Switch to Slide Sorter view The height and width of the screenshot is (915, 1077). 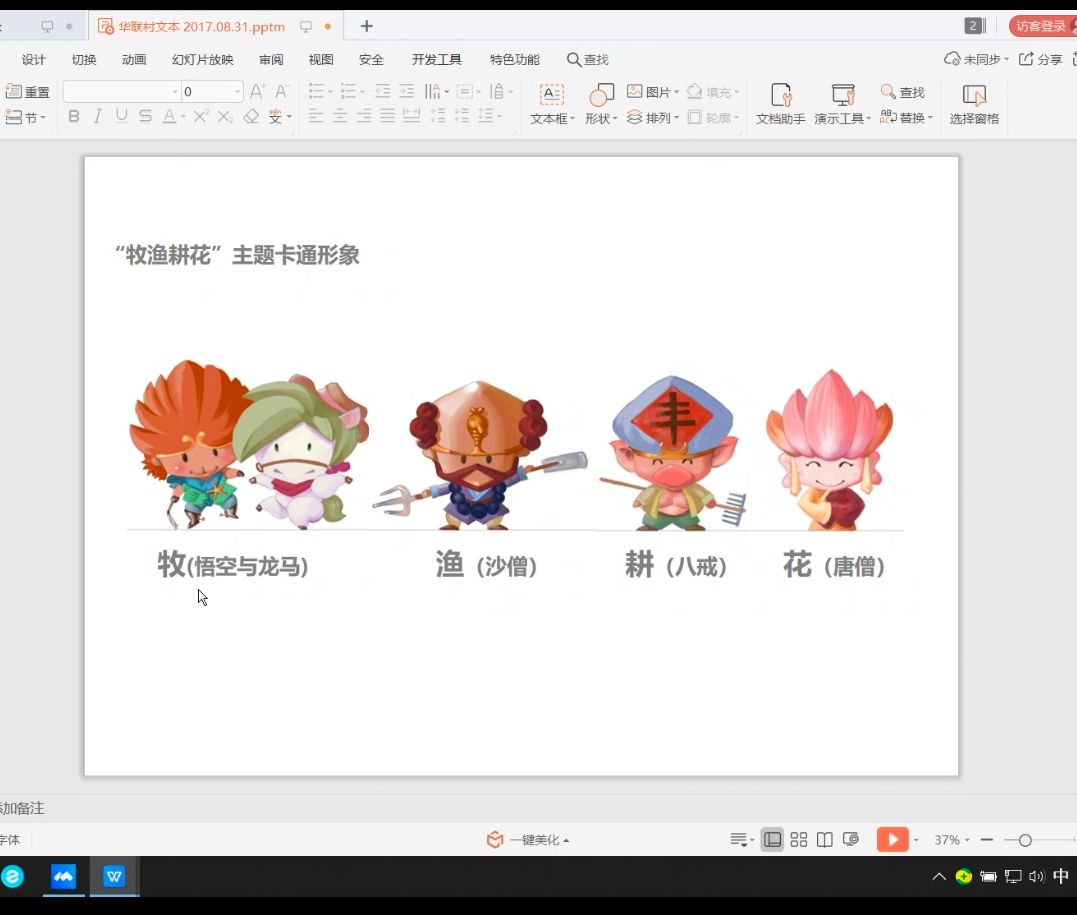[x=798, y=839]
